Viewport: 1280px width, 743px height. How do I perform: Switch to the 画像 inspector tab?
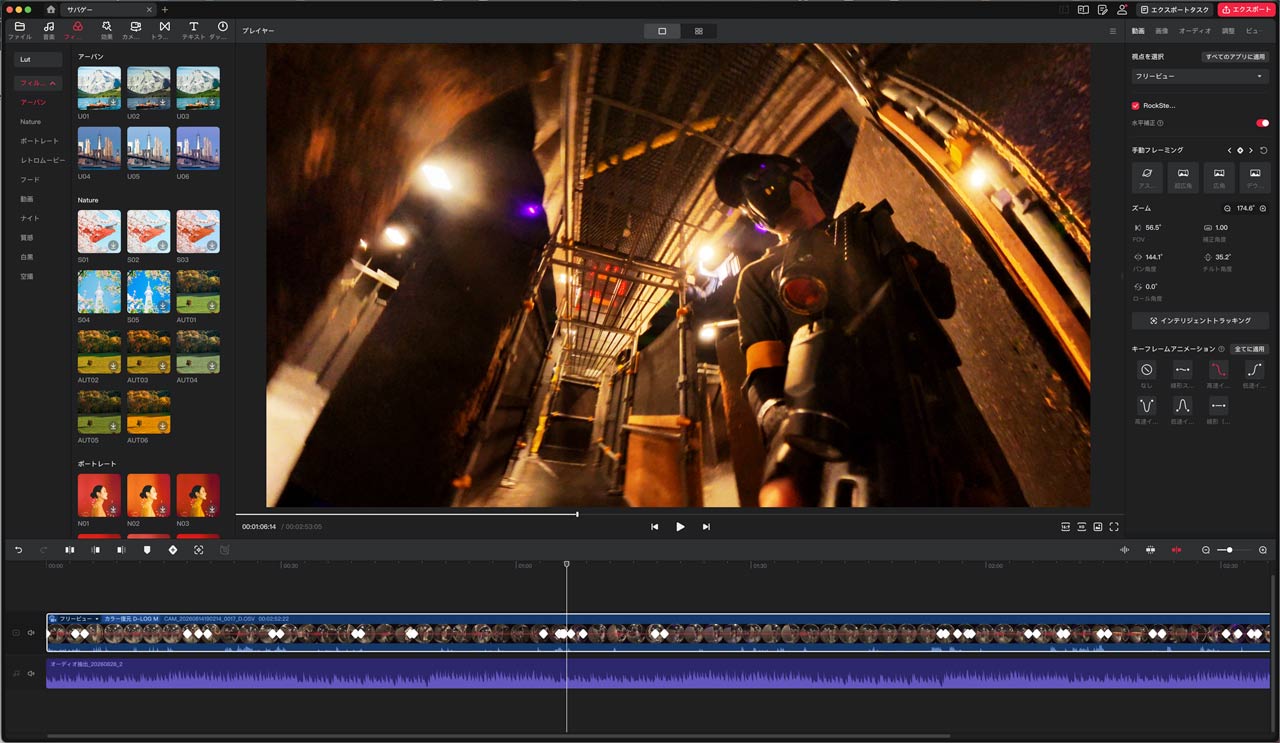(1162, 31)
